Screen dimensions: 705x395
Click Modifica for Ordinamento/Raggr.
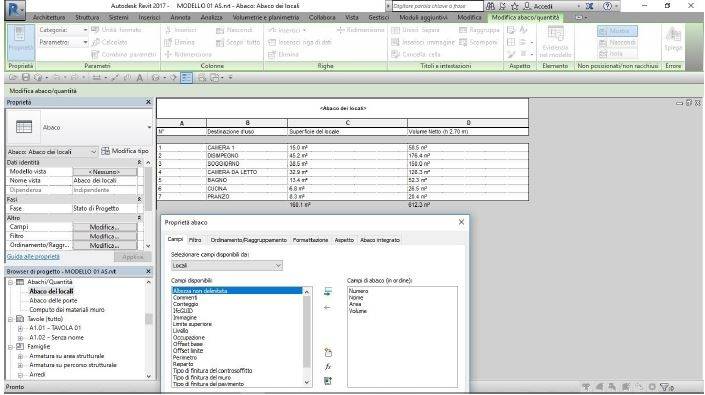tap(105, 245)
